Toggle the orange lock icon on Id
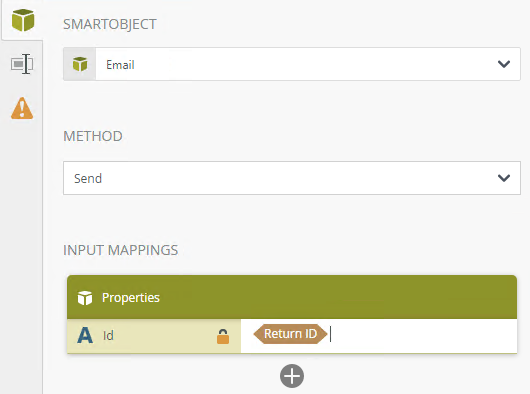 click(223, 336)
